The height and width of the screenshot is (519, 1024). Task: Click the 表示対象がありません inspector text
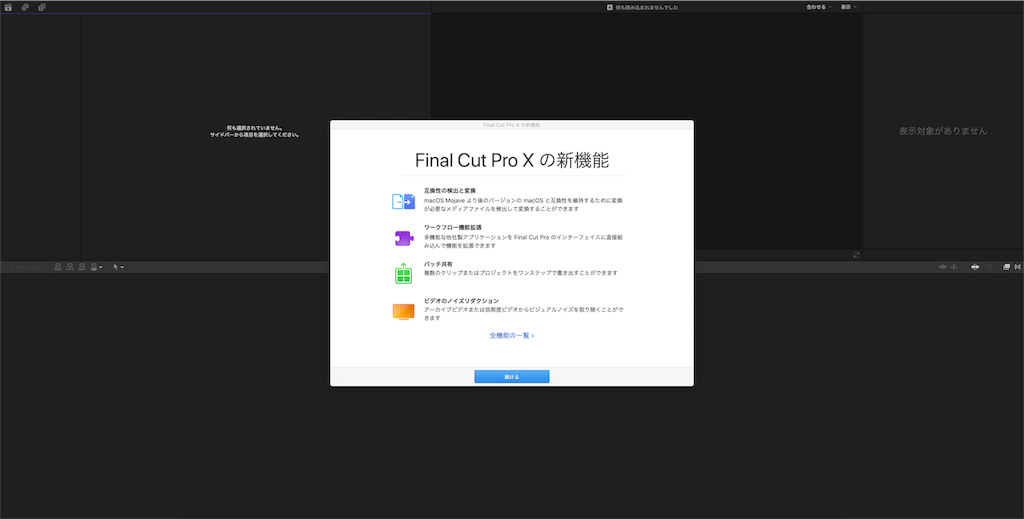pos(943,131)
